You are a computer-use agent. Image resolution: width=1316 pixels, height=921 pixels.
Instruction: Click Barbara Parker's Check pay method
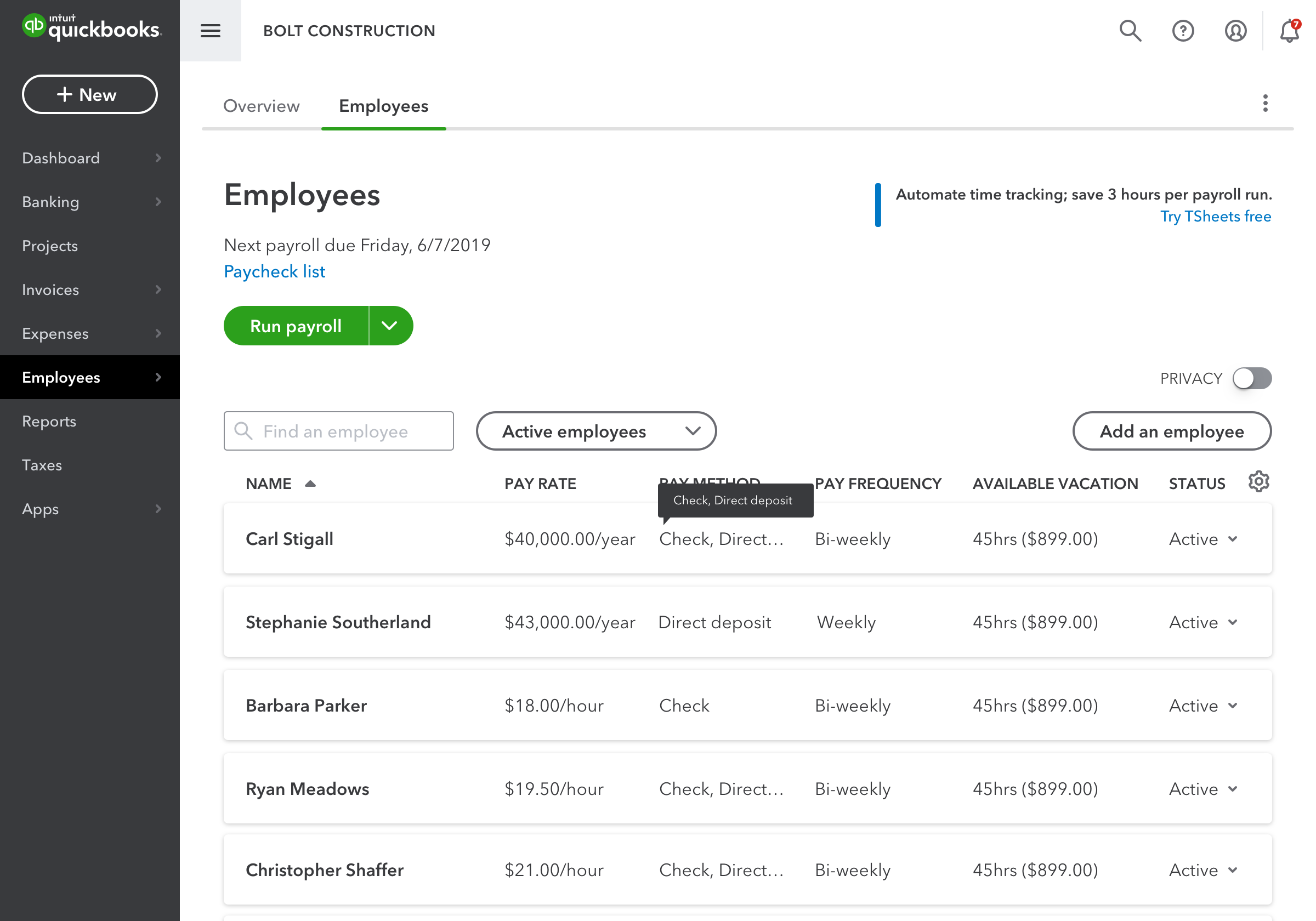684,706
